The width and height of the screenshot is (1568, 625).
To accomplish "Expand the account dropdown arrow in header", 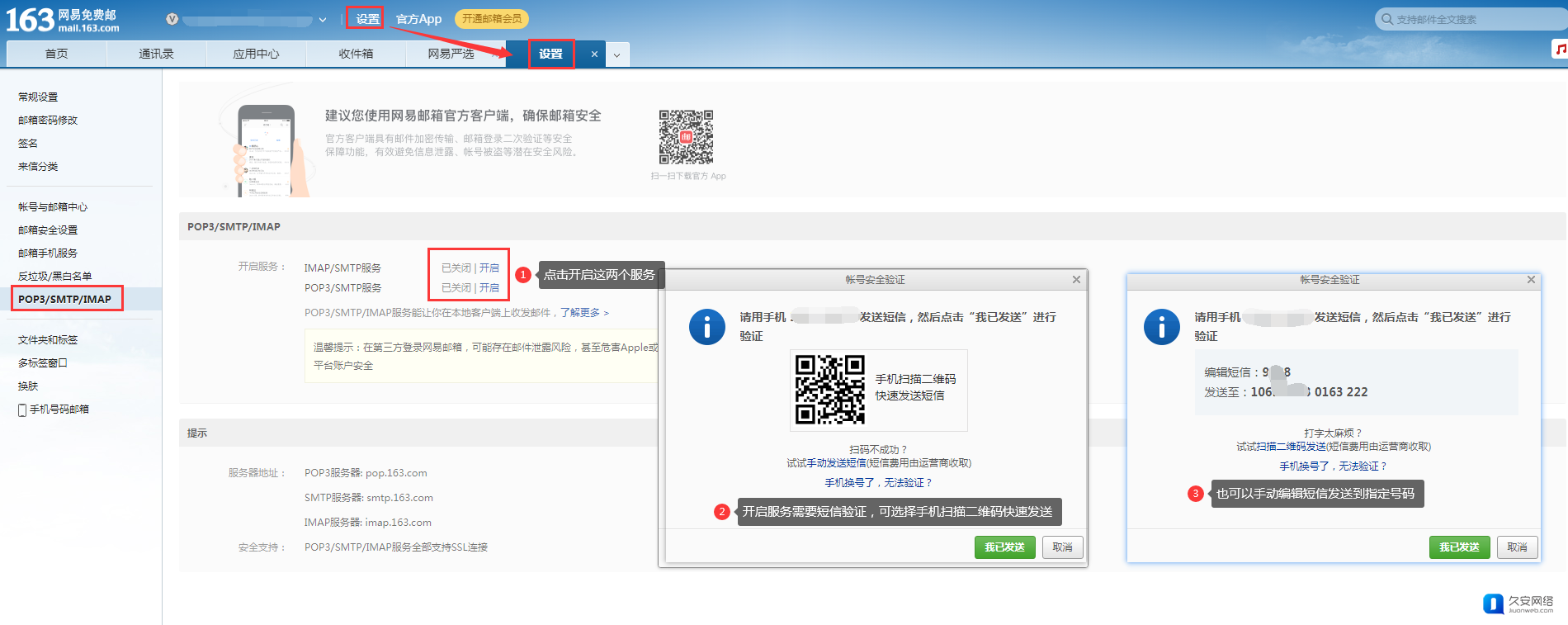I will (x=323, y=20).
